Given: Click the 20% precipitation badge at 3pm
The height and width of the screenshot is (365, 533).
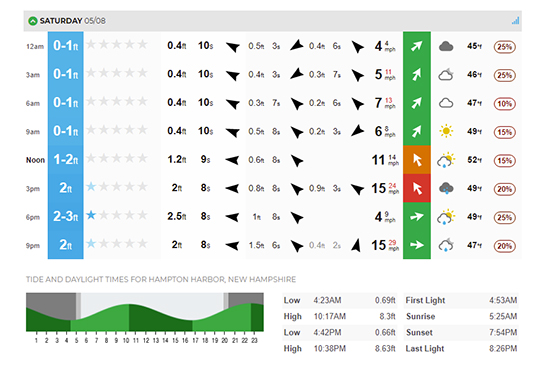Looking at the screenshot, I should 504,189.
